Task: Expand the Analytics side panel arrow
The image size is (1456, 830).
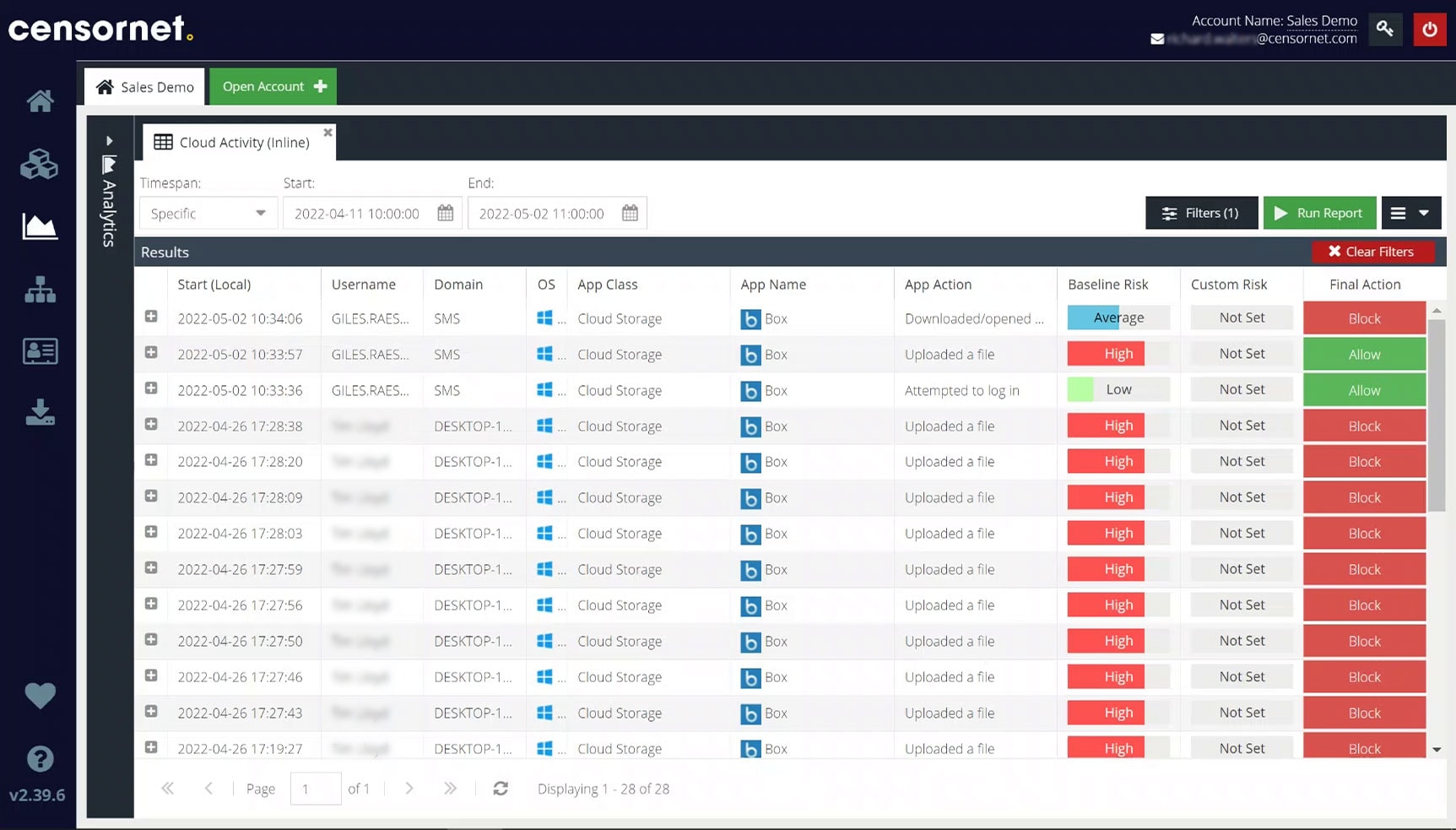Action: pos(109,141)
